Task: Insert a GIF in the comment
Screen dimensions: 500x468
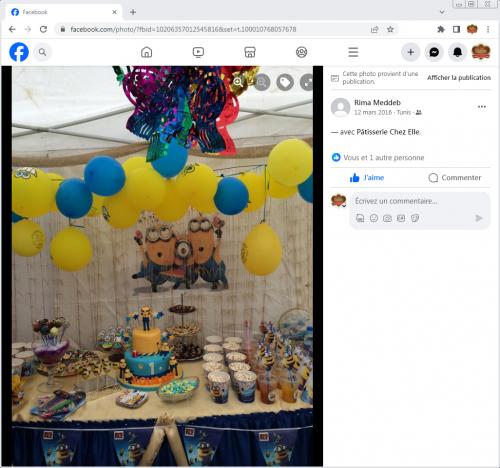Action: pos(401,218)
